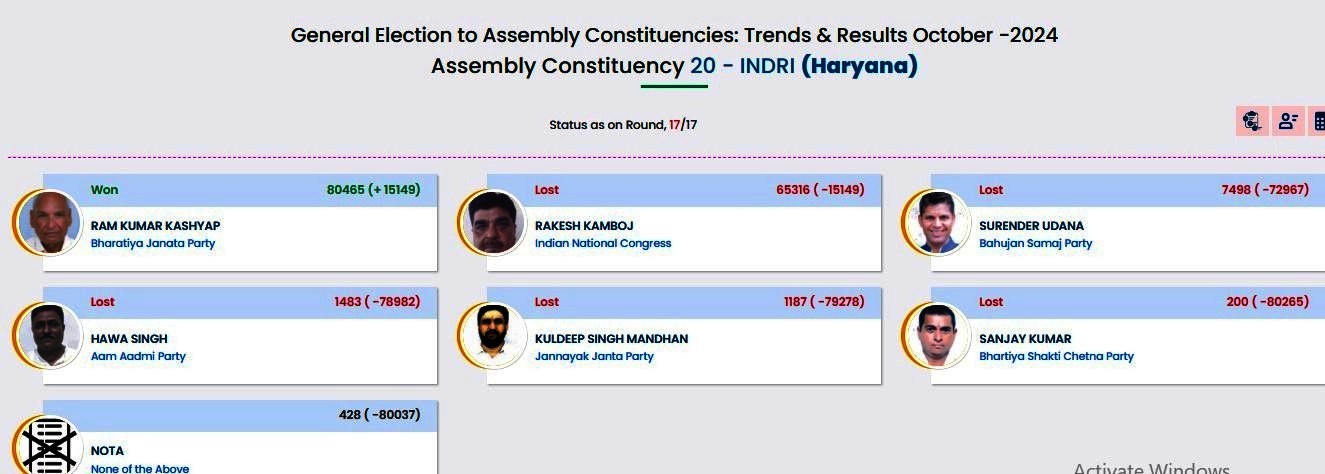Click Kuldeep Singh Mandhan's photo

[x=492, y=335]
